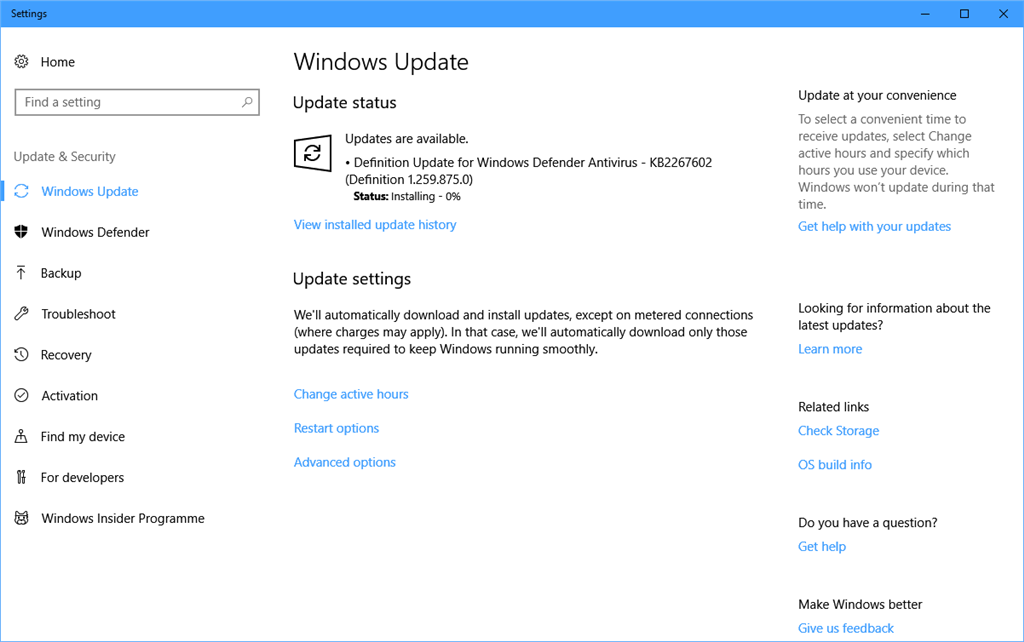Click the Windows Insider Programme cat icon
Image resolution: width=1024 pixels, height=642 pixels.
[22, 518]
